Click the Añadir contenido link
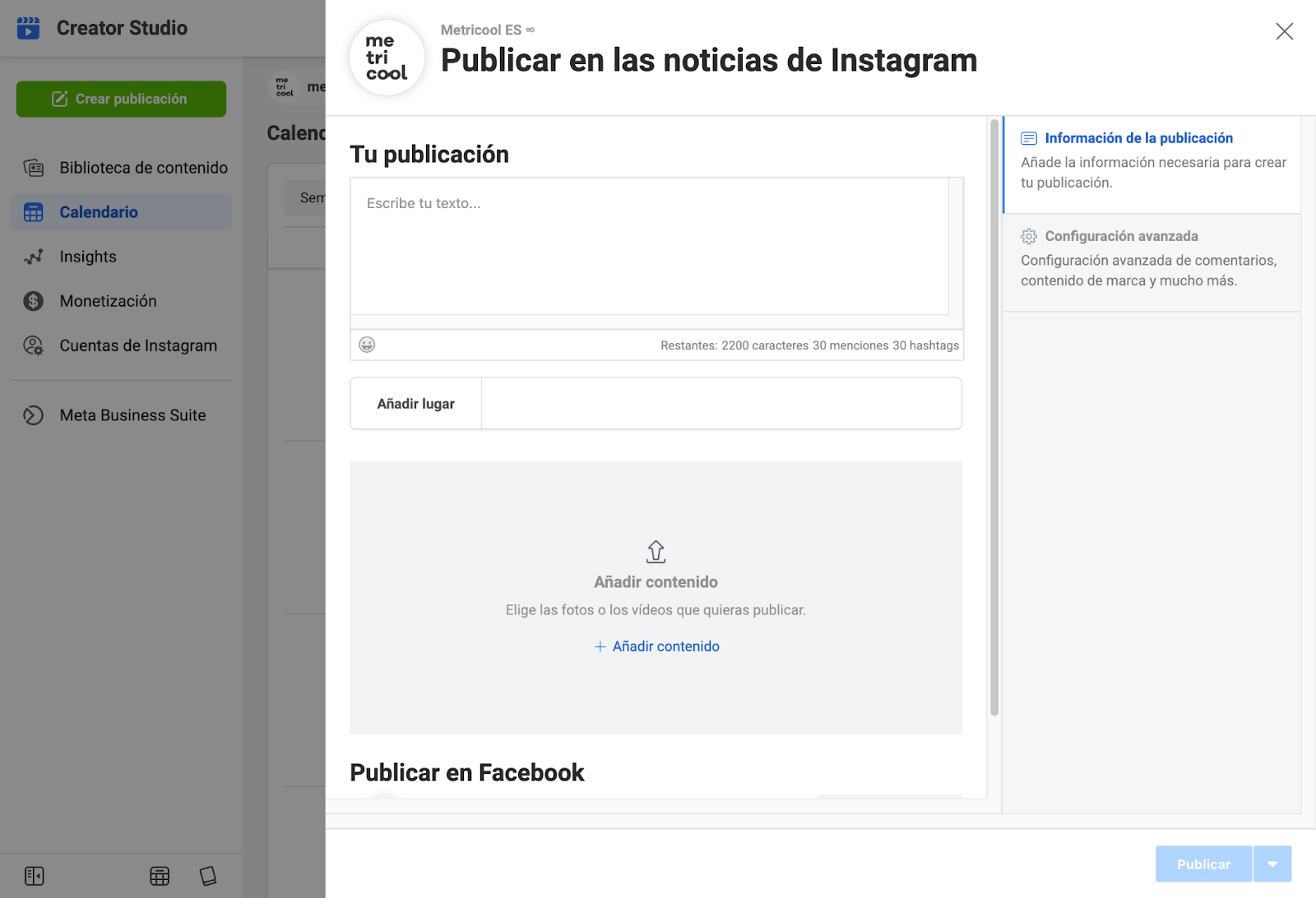Viewport: 1316px width, 898px height. tap(656, 646)
